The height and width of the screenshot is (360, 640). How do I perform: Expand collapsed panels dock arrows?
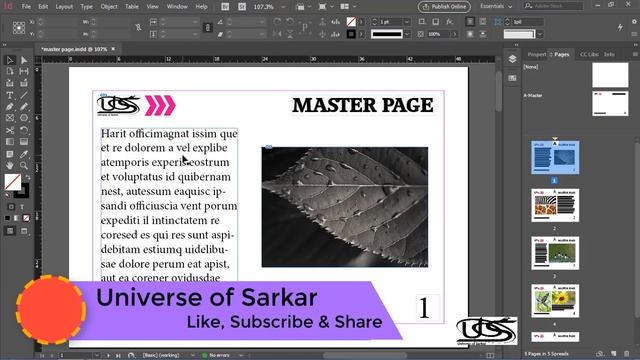(x=516, y=45)
